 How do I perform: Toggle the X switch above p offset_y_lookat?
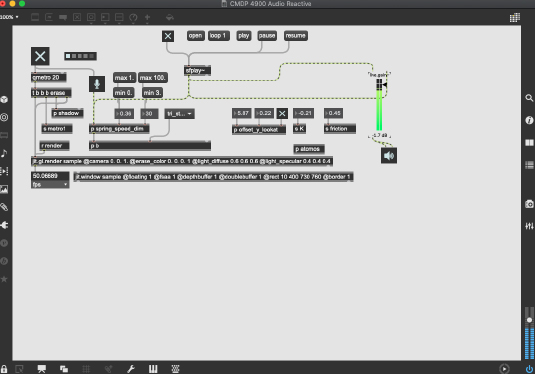282,114
